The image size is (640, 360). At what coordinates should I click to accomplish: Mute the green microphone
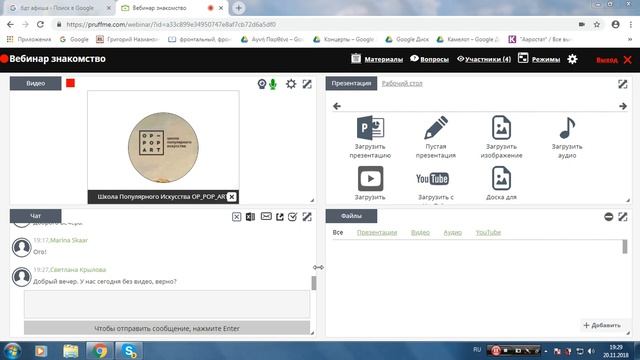pos(273,84)
